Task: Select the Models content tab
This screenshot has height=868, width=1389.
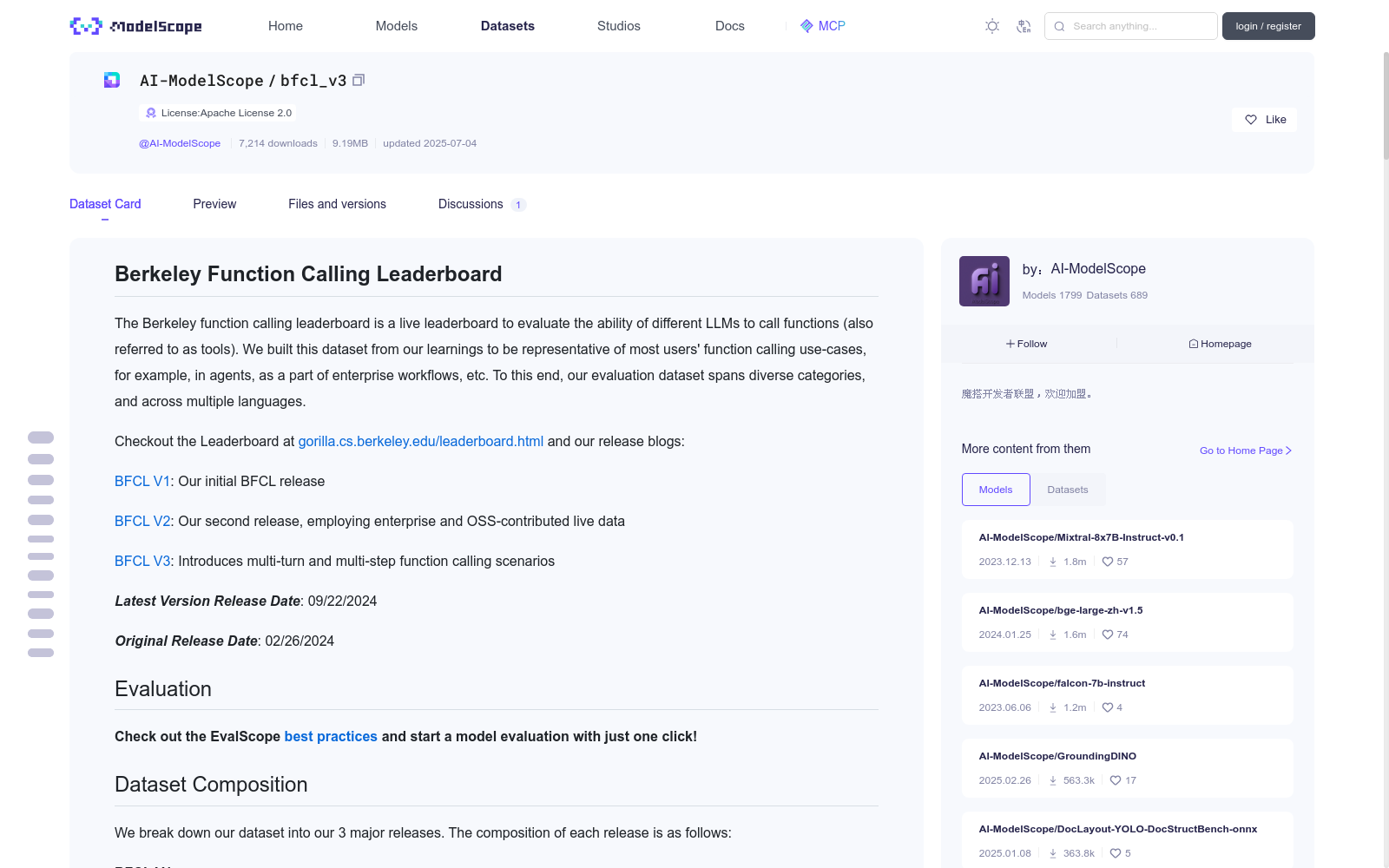Action: click(x=996, y=490)
